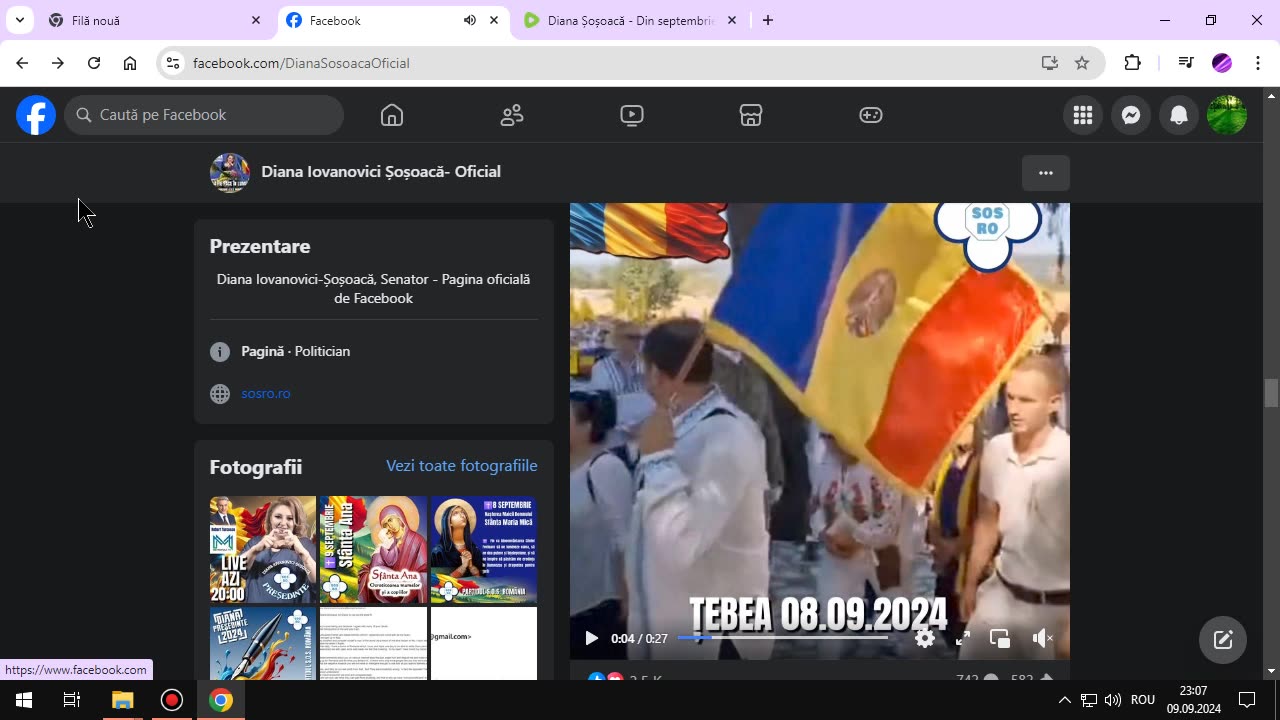Open the Facebook menu grid icon
The image size is (1280, 720).
pos(1083,115)
